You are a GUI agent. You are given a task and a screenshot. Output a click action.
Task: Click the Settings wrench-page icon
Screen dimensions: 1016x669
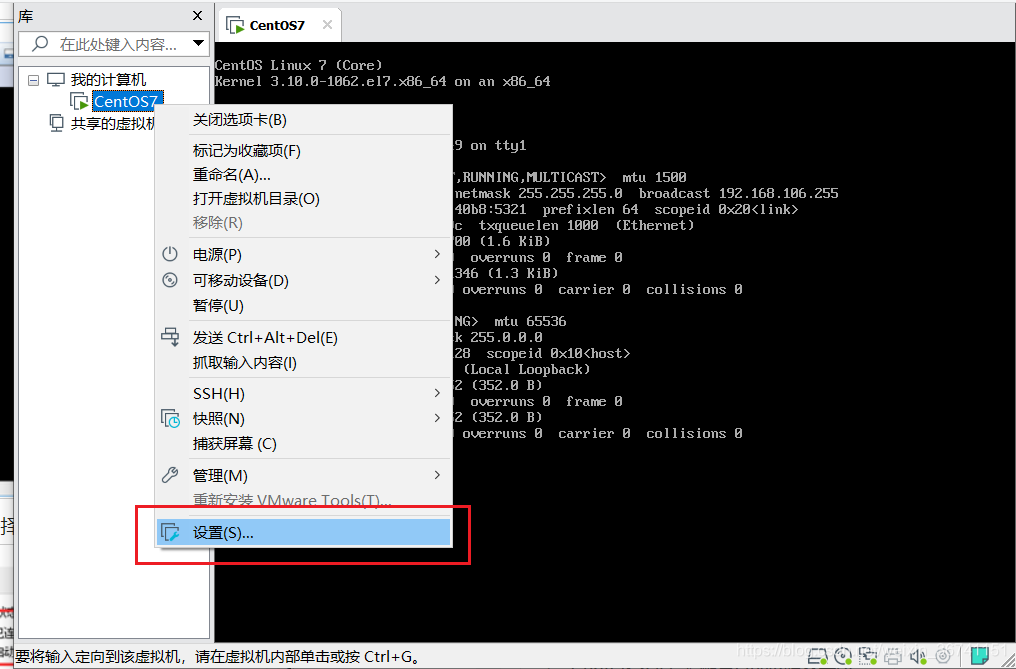tap(170, 533)
